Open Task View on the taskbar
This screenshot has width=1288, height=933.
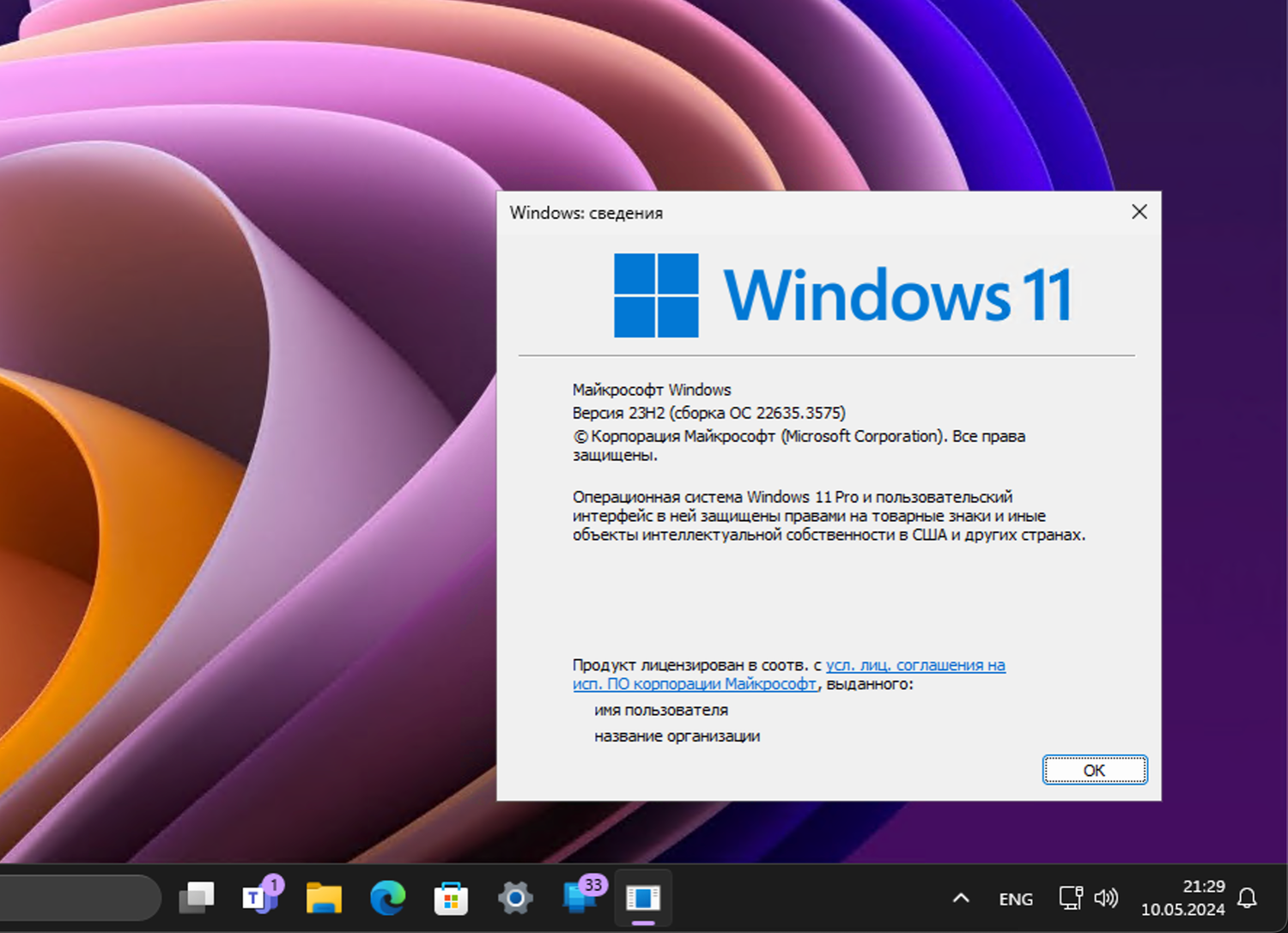(197, 898)
